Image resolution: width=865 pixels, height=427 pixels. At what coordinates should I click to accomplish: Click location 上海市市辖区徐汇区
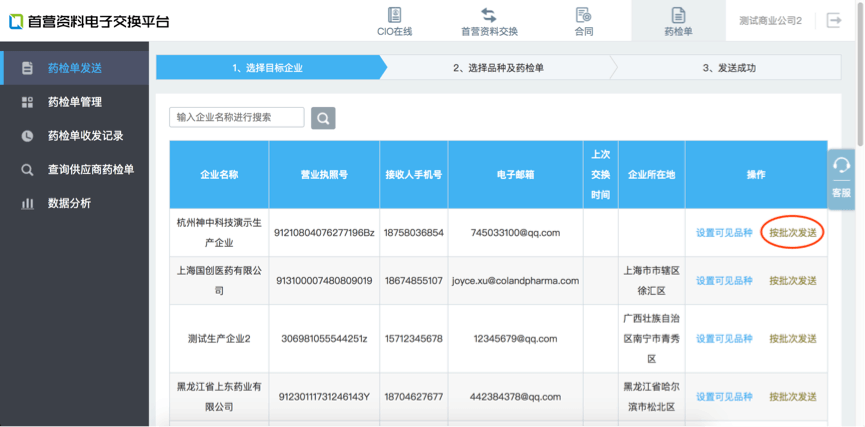coord(652,281)
